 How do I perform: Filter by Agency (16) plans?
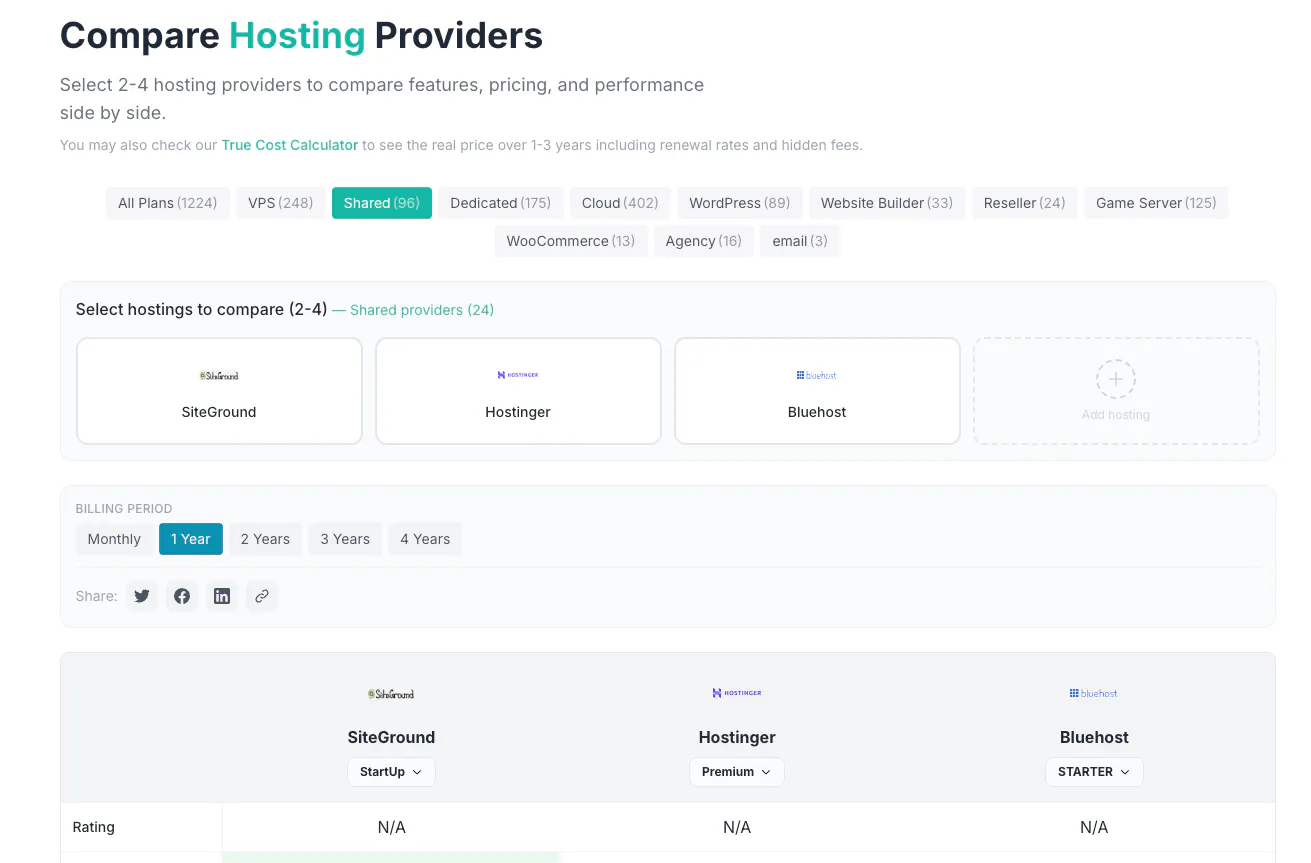[703, 241]
